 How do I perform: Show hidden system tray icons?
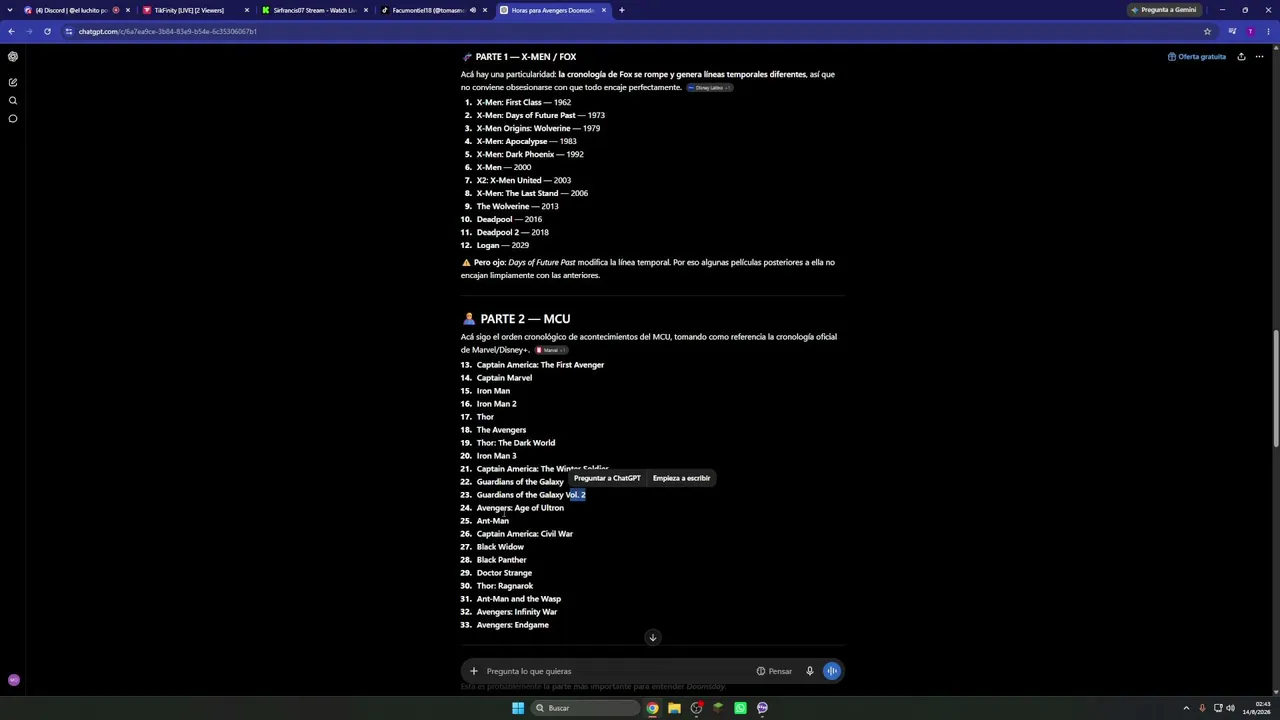pos(1186,708)
